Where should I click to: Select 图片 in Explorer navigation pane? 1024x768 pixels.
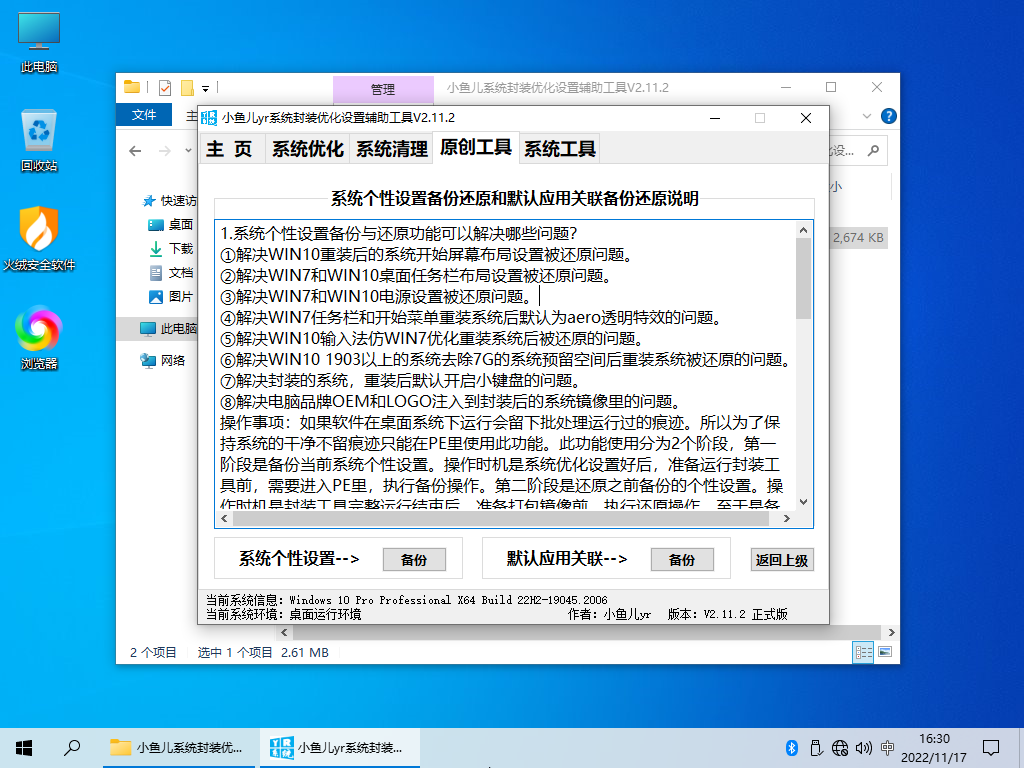tap(171, 297)
